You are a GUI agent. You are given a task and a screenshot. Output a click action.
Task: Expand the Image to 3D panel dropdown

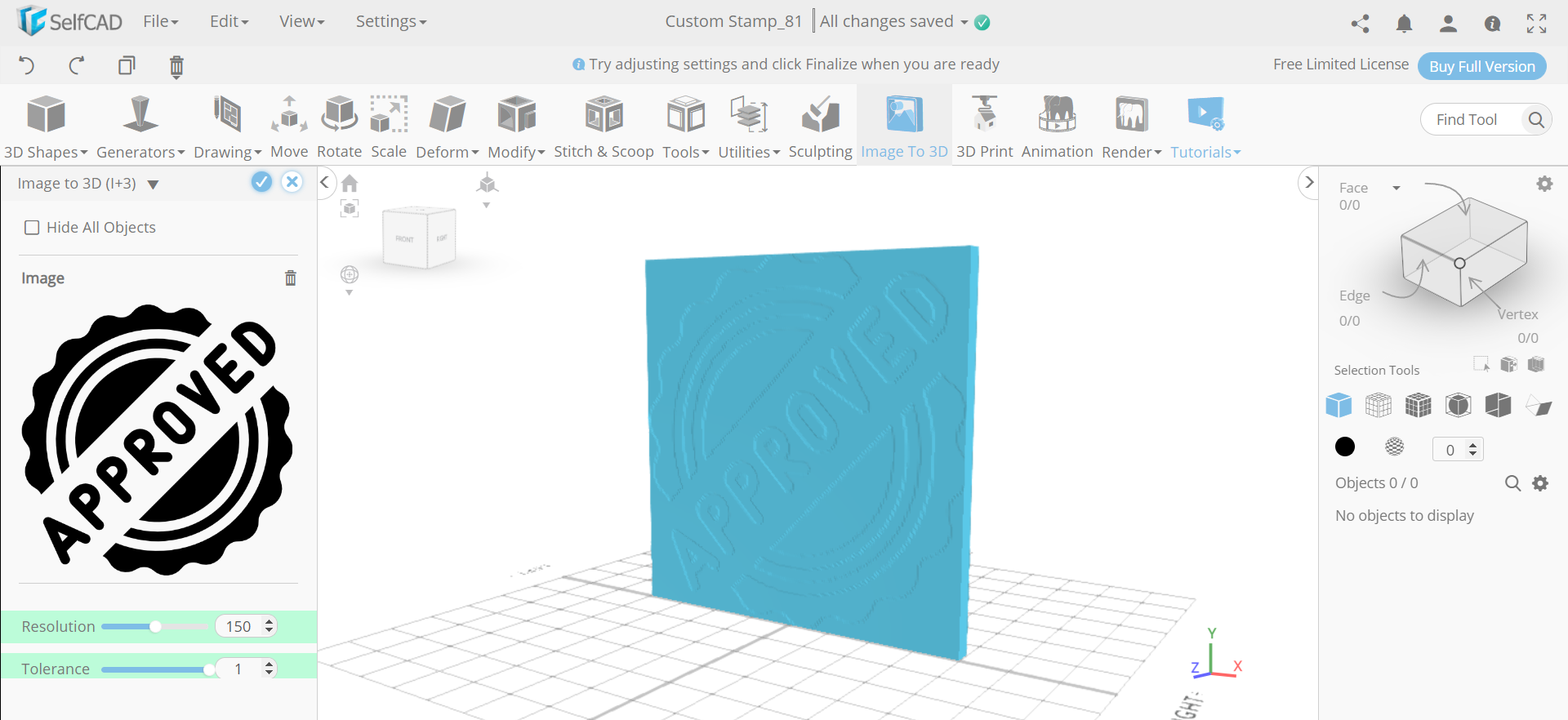(153, 184)
